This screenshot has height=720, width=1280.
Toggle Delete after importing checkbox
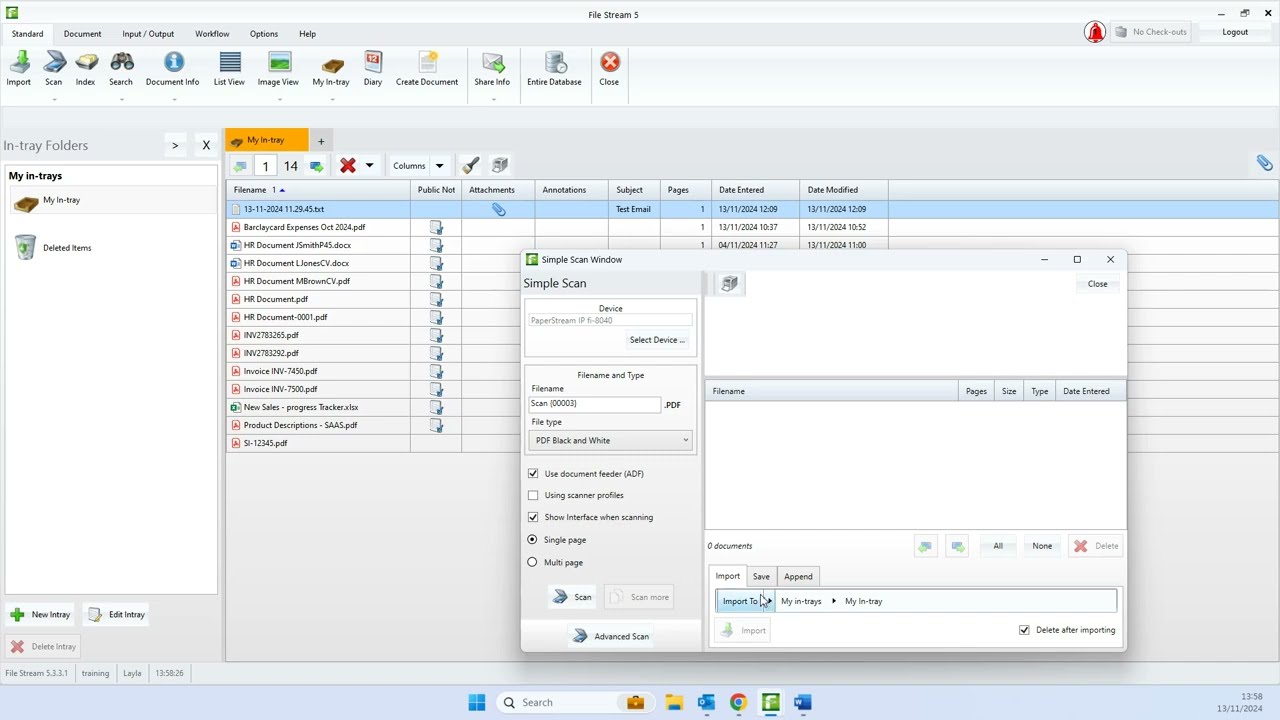point(1024,630)
